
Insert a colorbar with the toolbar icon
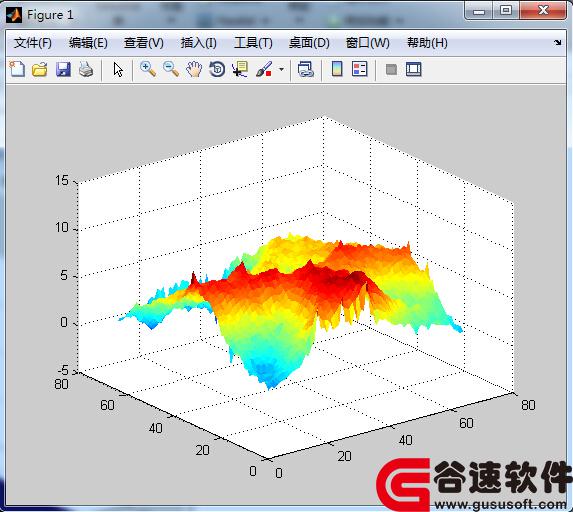tap(337, 69)
